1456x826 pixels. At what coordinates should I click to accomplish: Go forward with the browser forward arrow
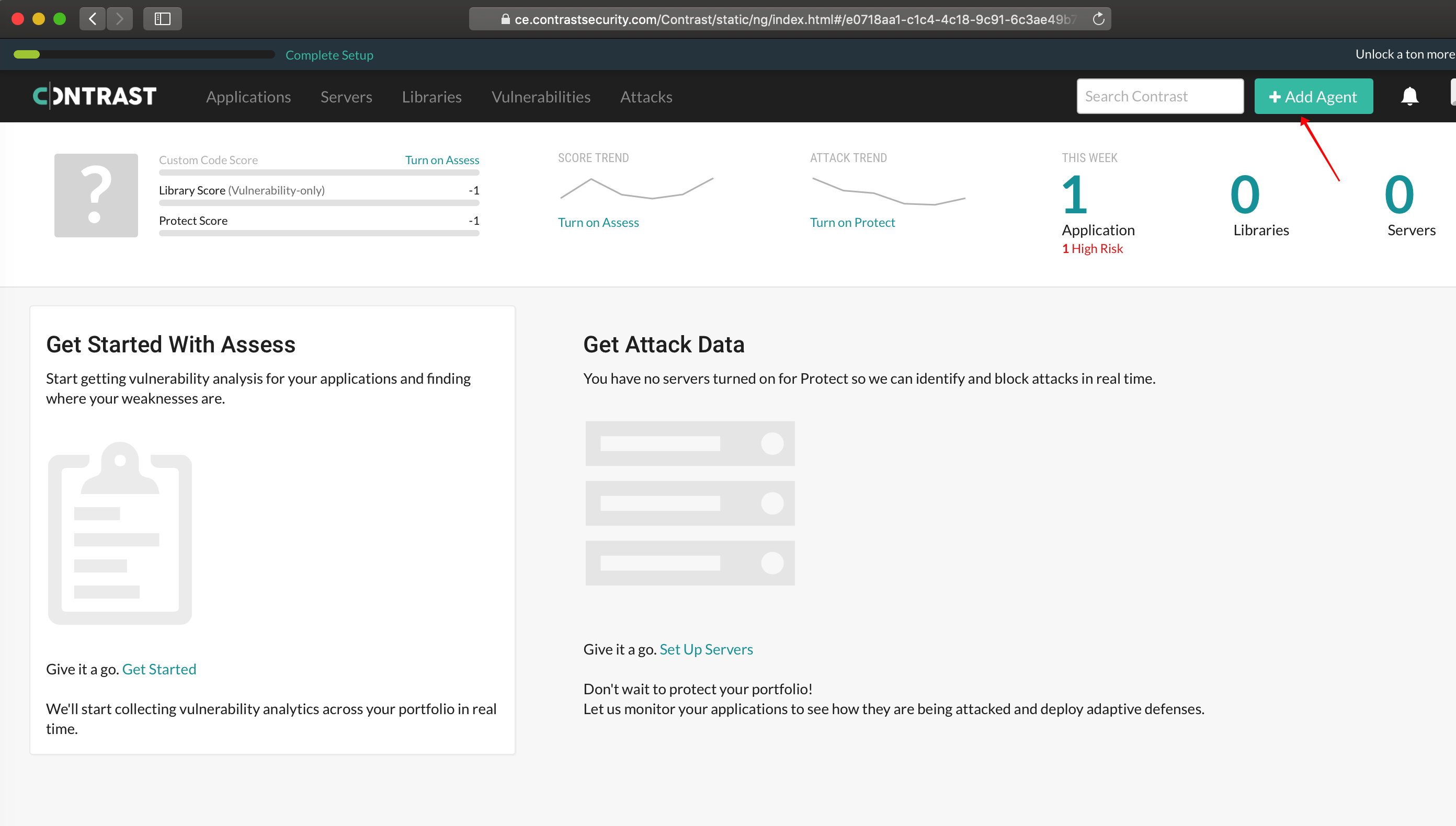point(120,19)
